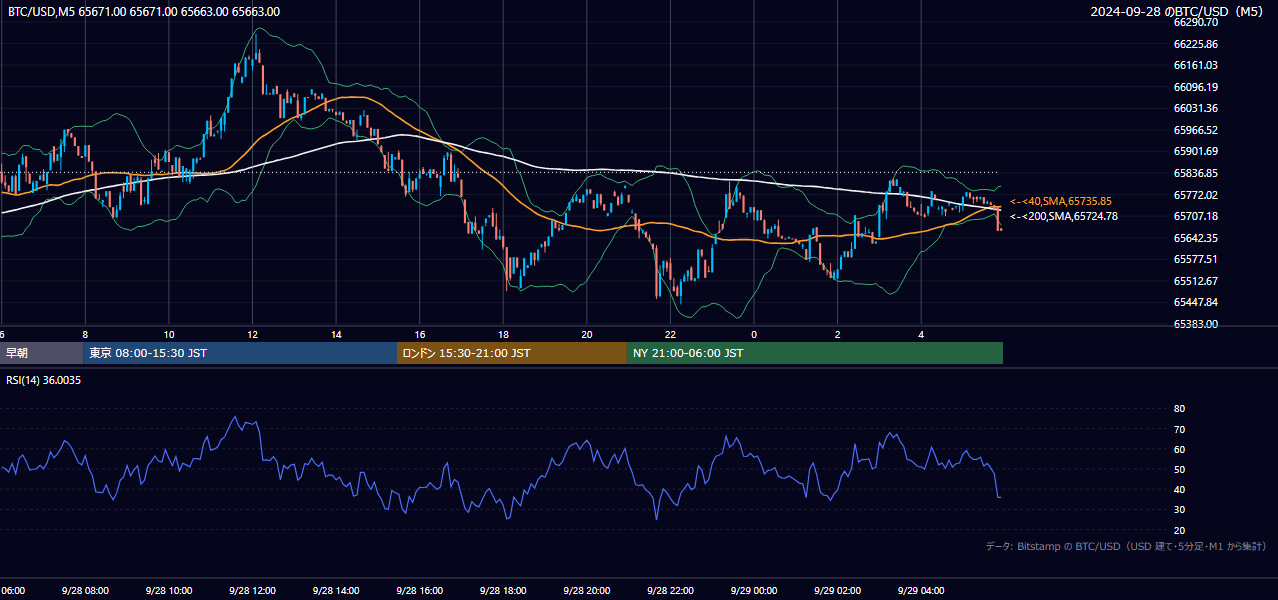
Task: Click bottom time label 9/28 20:00
Action: [x=586, y=590]
